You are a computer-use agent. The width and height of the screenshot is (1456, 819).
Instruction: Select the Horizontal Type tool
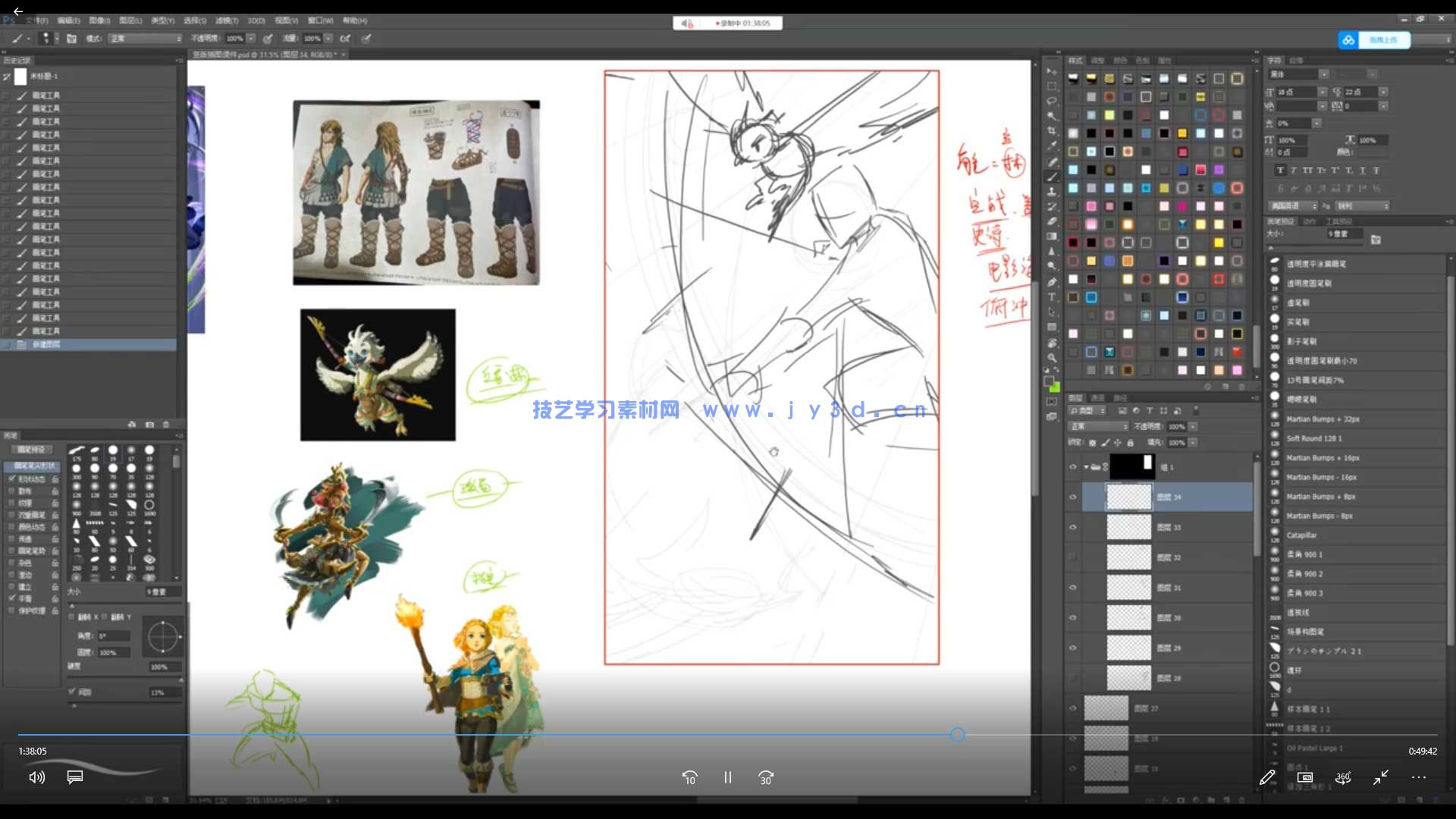1052,297
